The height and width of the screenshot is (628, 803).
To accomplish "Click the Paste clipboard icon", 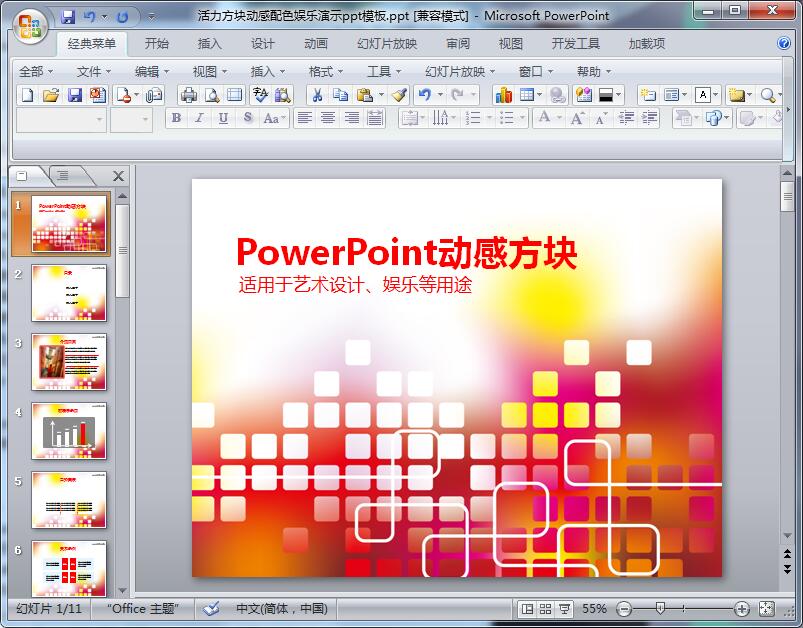I will (x=364, y=95).
